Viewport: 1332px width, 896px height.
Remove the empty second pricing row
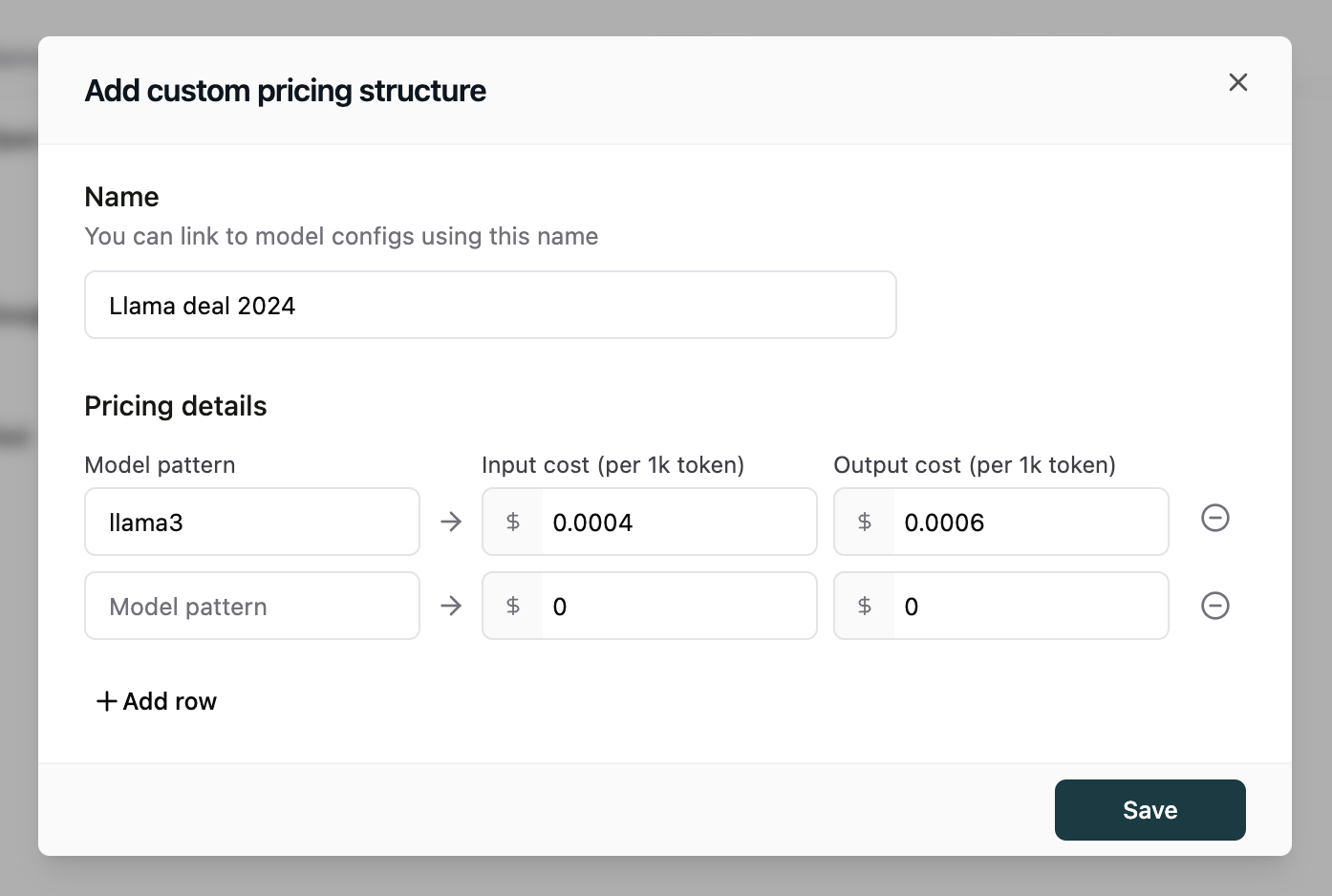tap(1214, 606)
